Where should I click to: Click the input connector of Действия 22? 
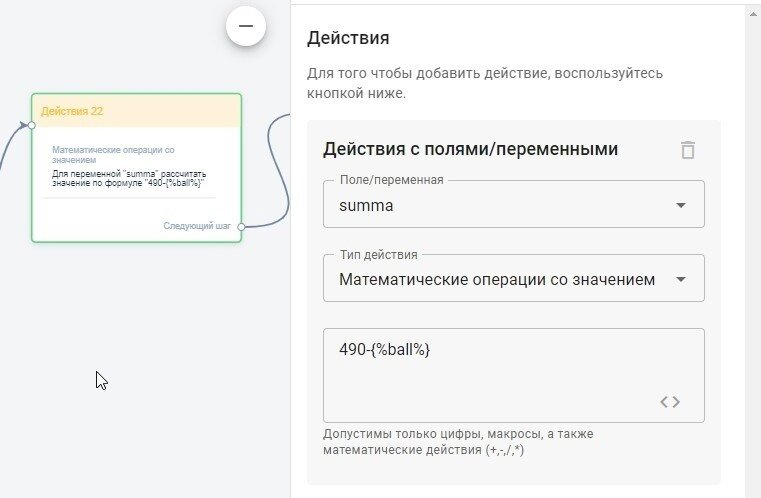tap(32, 125)
